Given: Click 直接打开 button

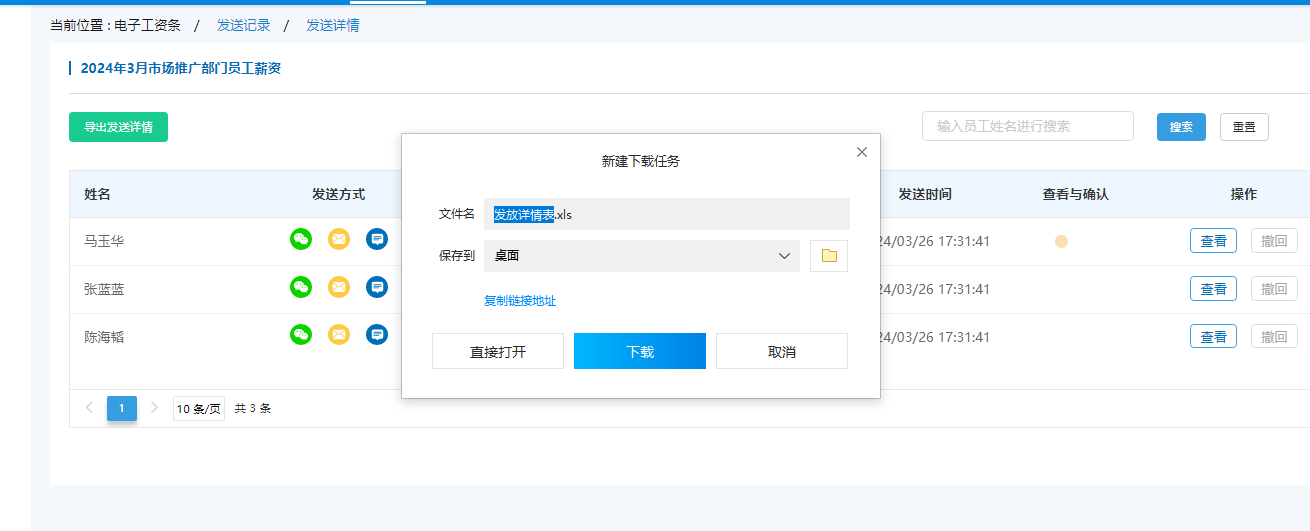Looking at the screenshot, I should [x=498, y=351].
